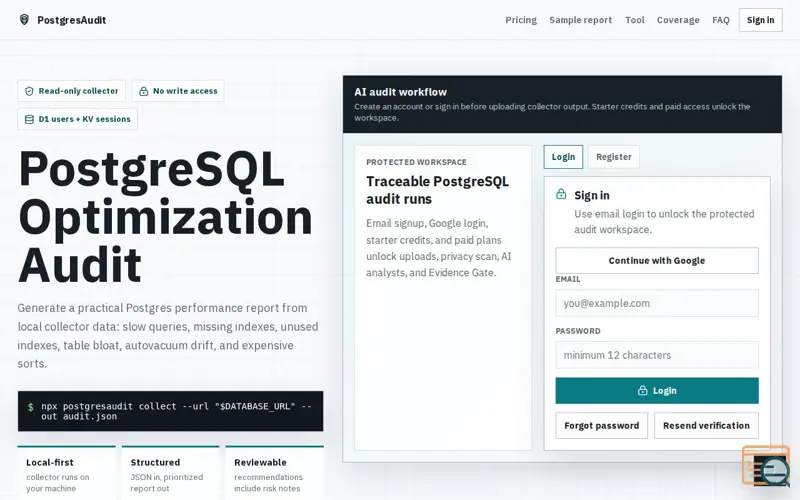800x500 pixels.
Task: Focus the Email input field
Action: (657, 303)
